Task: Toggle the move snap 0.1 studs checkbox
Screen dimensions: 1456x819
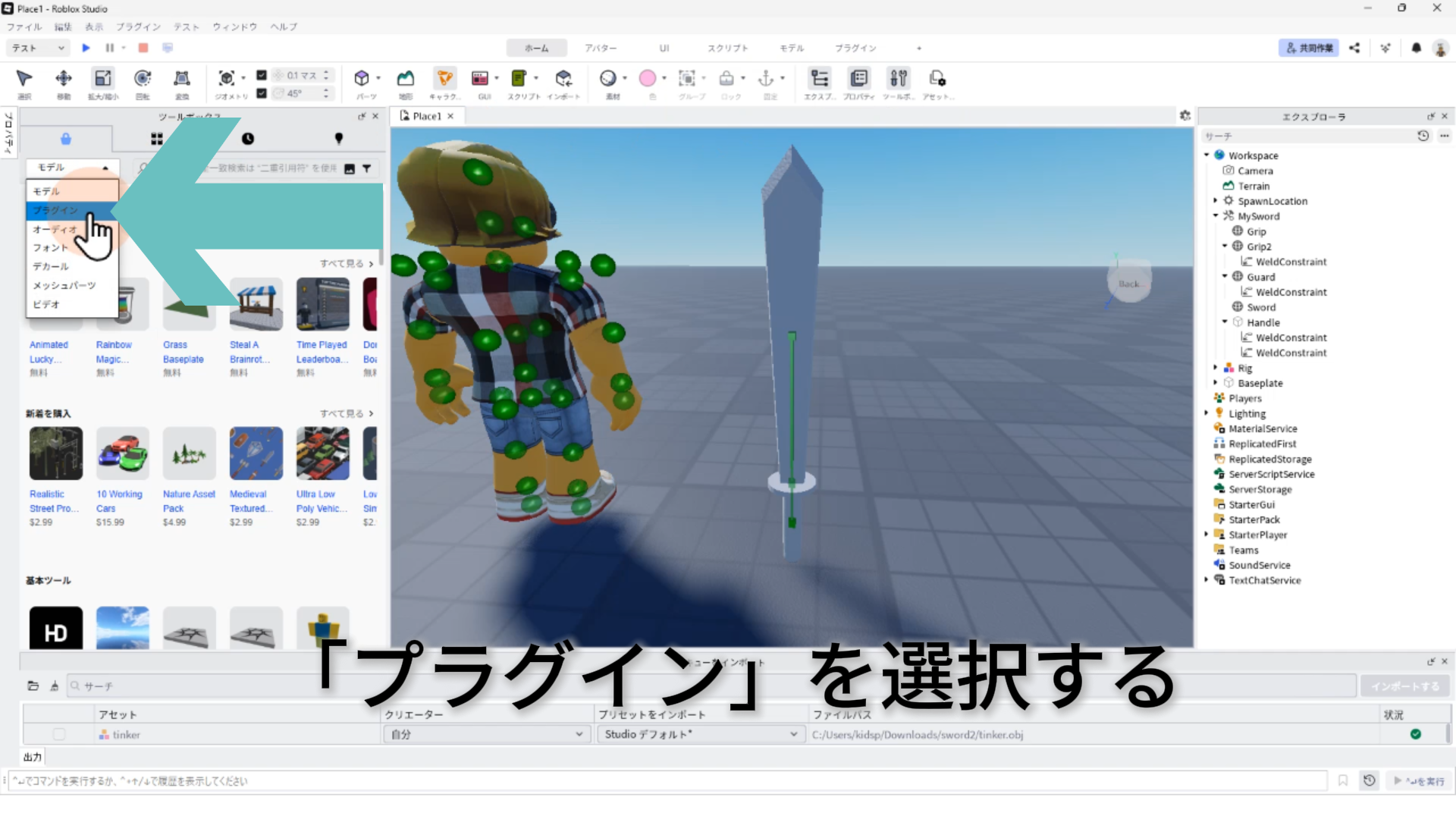Action: [x=262, y=75]
